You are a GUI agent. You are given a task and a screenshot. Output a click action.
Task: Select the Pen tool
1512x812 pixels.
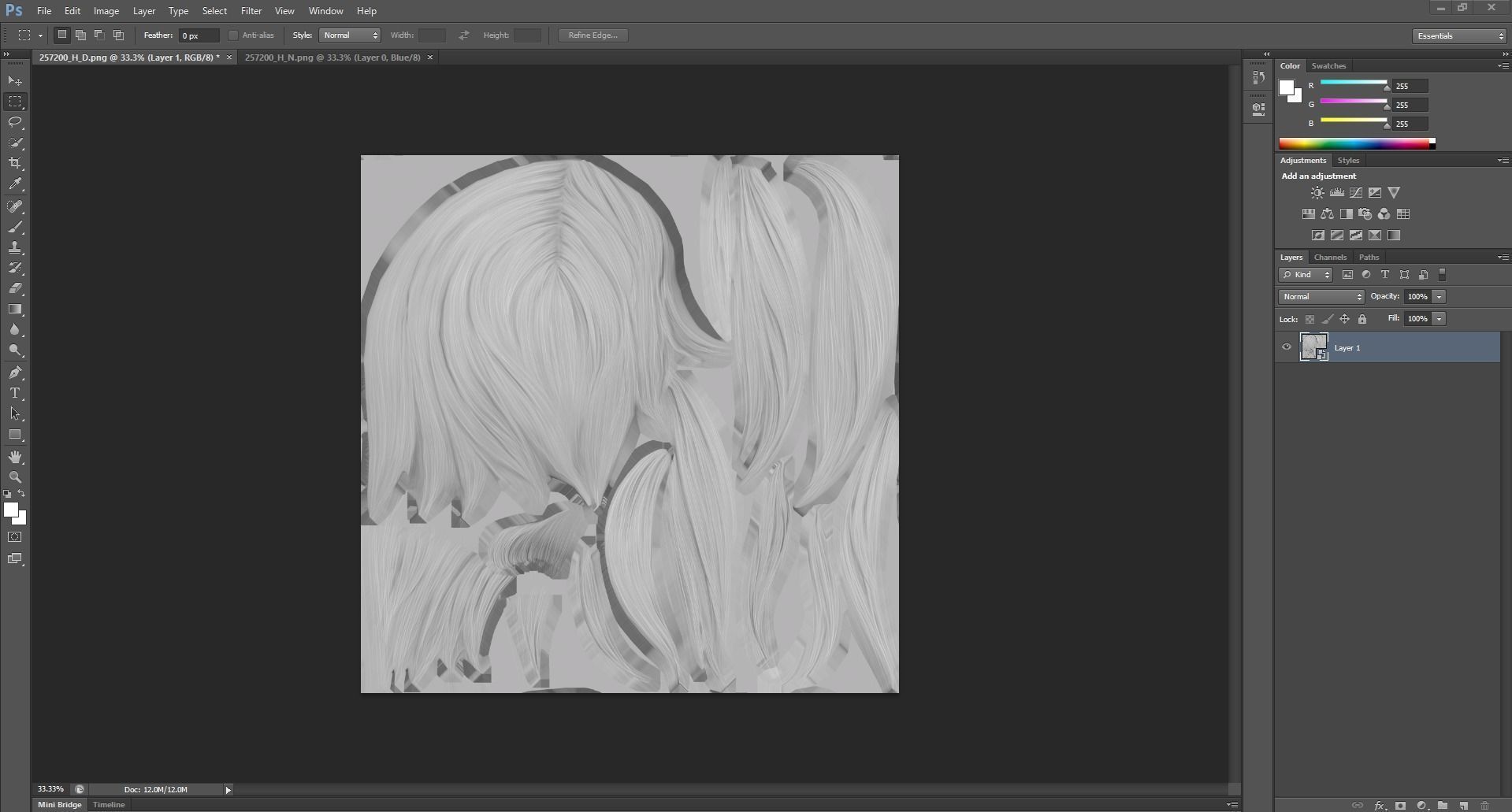[x=15, y=373]
